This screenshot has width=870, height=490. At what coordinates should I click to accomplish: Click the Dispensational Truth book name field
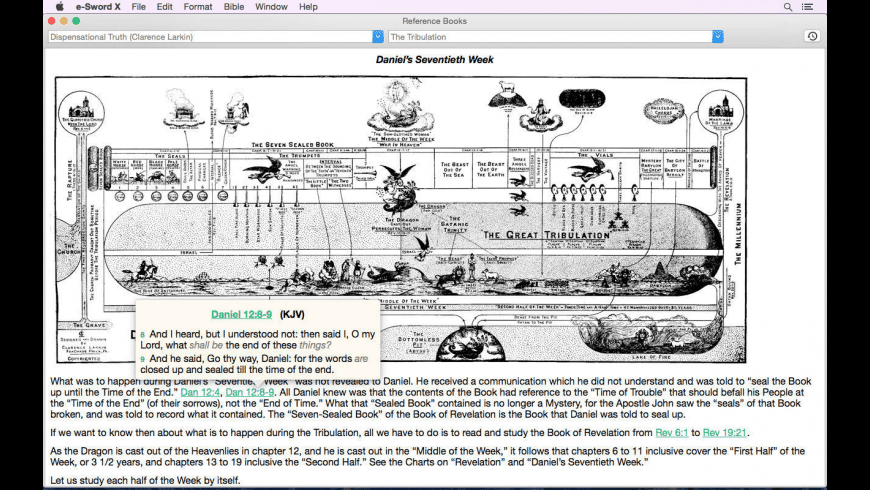(210, 37)
